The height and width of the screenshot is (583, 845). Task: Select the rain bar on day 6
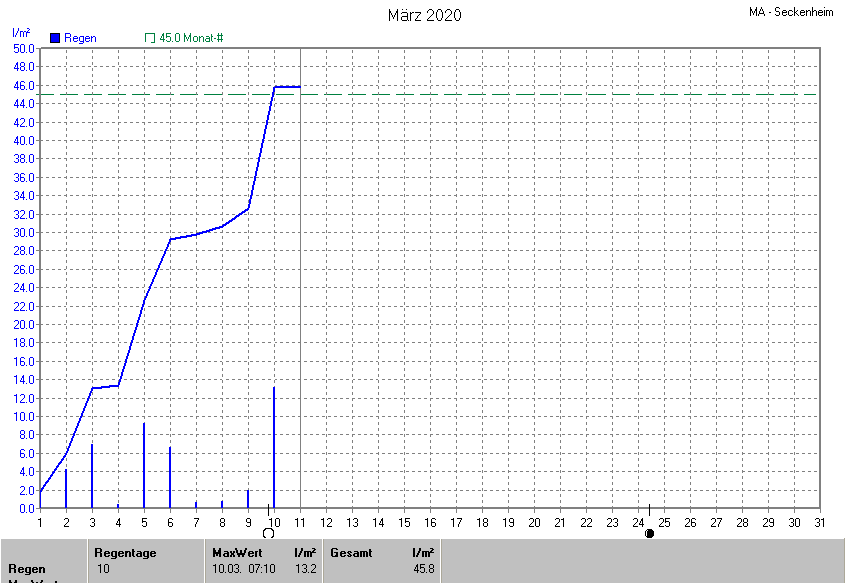(x=170, y=478)
